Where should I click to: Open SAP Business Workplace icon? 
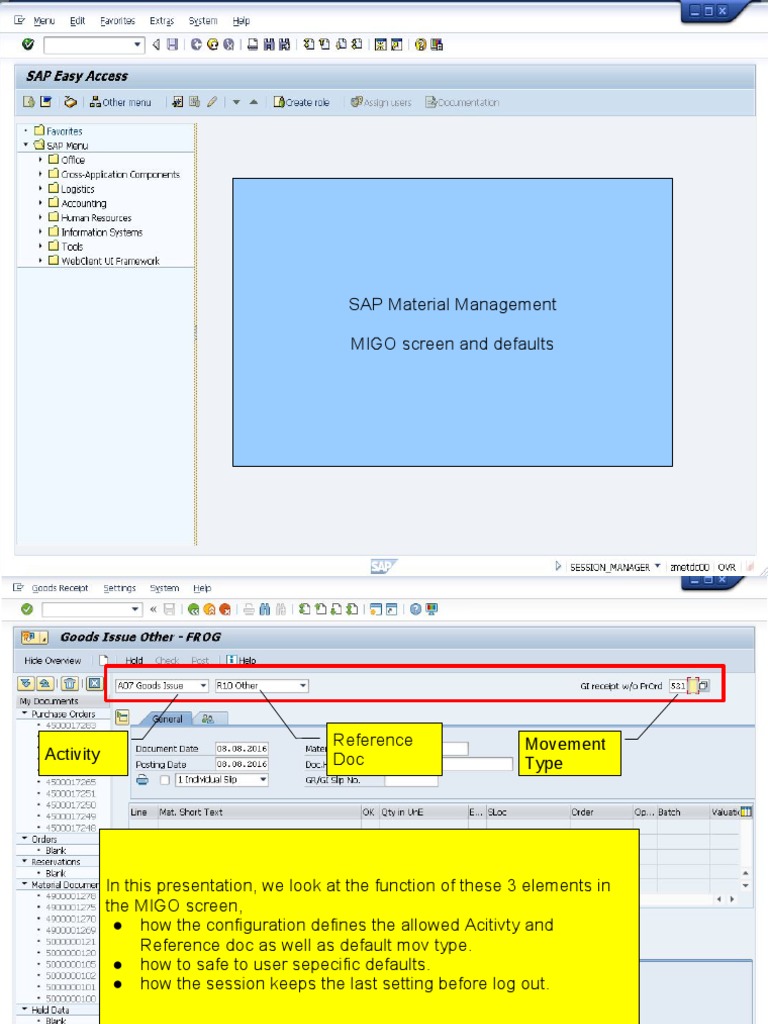tap(70, 102)
